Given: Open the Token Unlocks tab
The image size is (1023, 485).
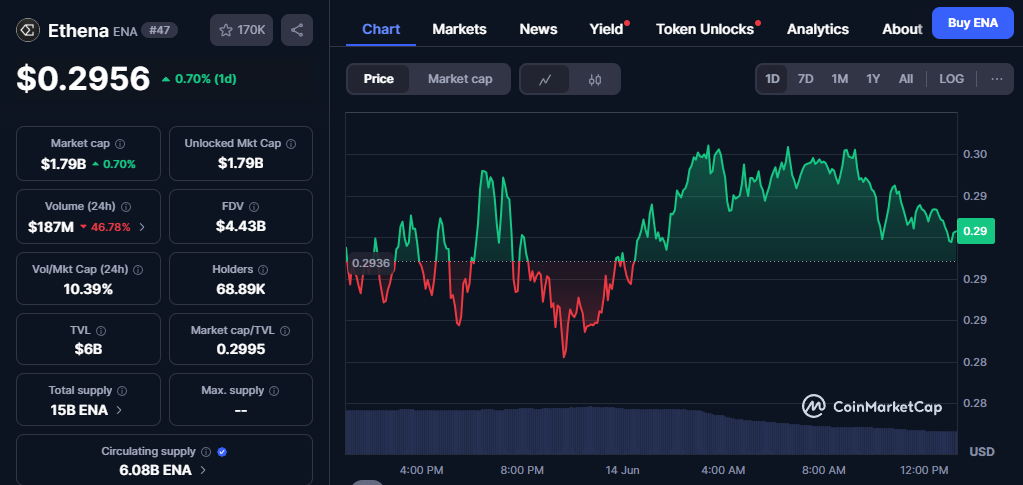Looking at the screenshot, I should [705, 29].
